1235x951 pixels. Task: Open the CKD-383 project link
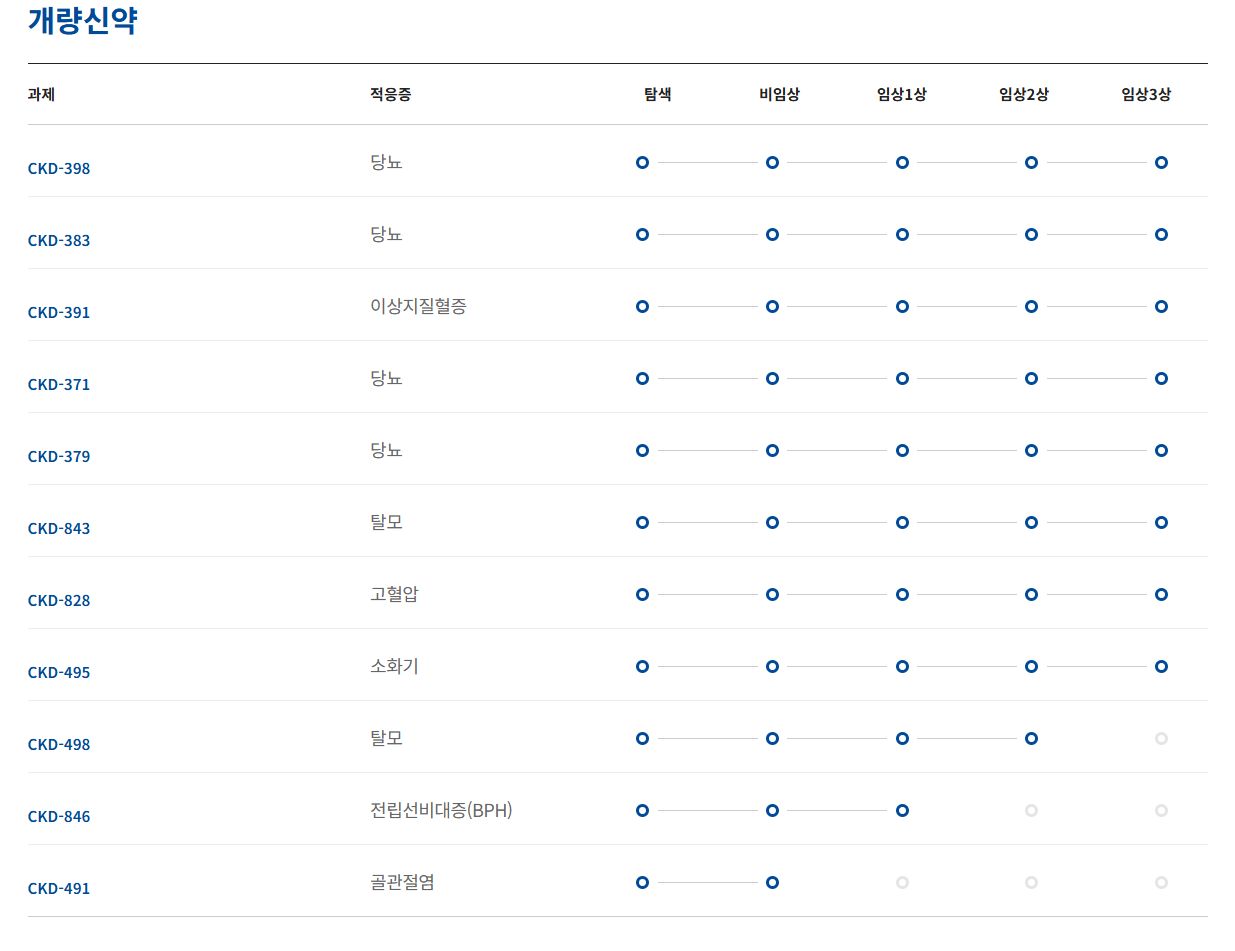point(59,240)
